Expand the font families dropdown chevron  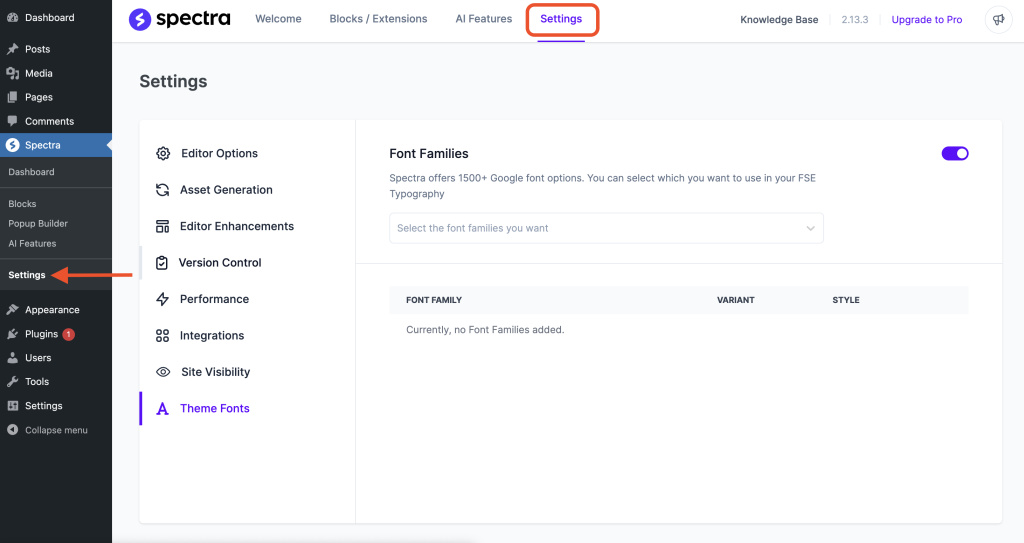[810, 228]
